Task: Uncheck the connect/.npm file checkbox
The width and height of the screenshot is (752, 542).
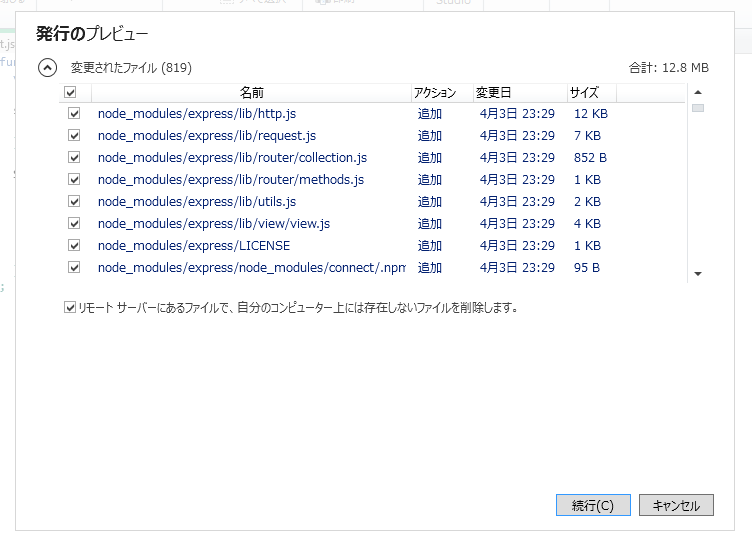Action: click(x=74, y=267)
